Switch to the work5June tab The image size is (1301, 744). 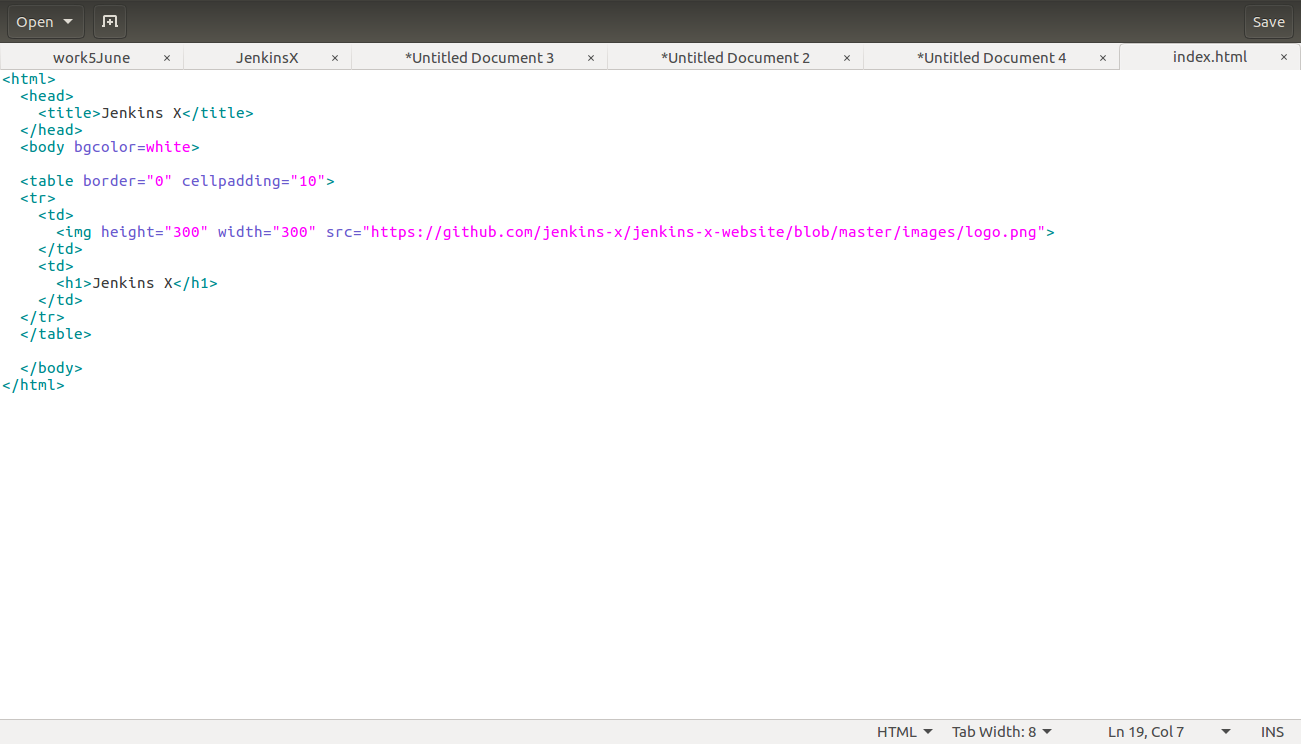point(92,58)
